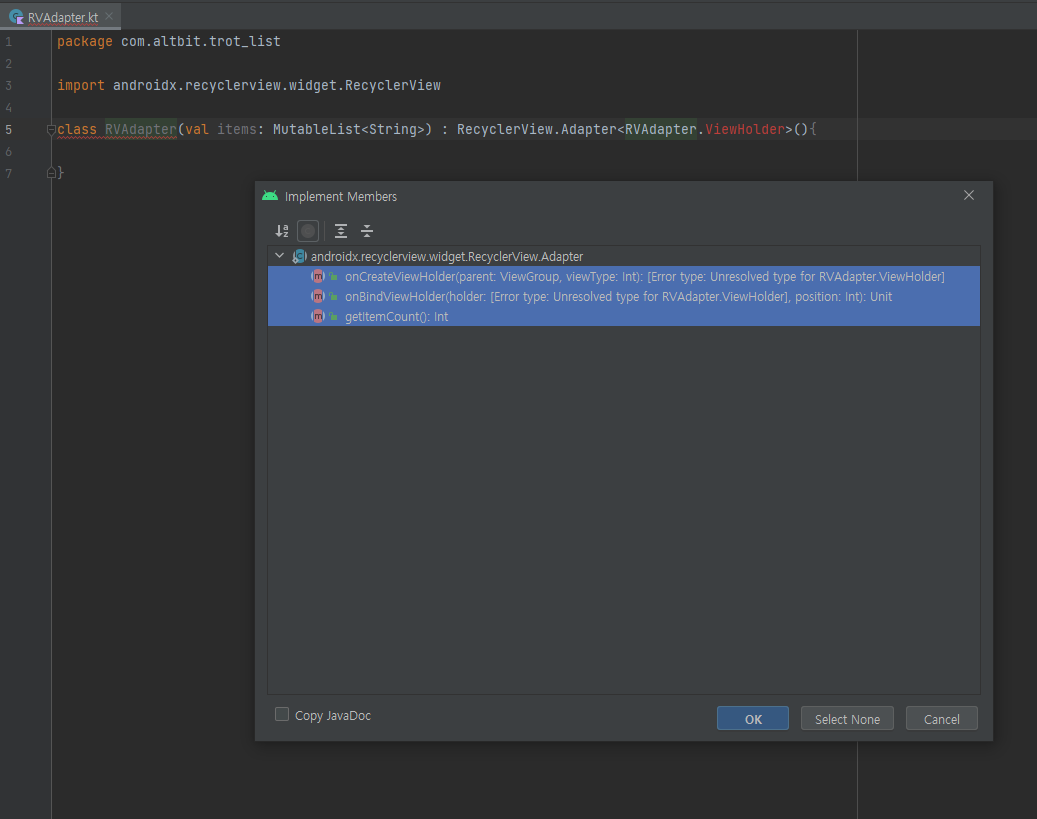Close the RVAdapter.kt tab
1037x819 pixels.
pos(109,16)
